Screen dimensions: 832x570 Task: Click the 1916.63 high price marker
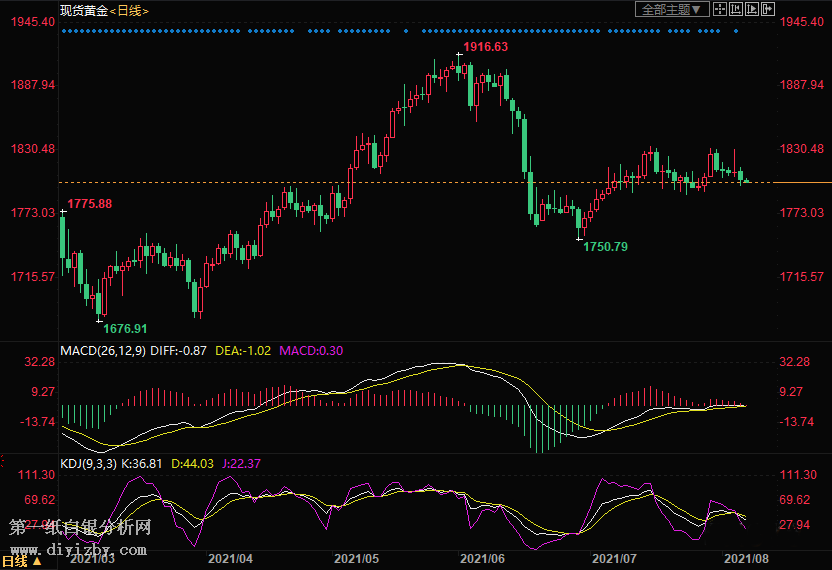(x=485, y=47)
